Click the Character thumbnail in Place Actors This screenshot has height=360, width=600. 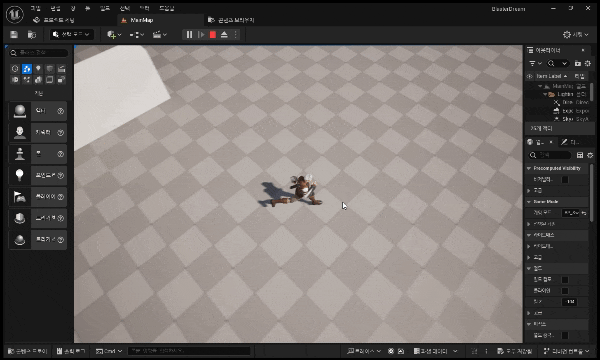click(20, 132)
